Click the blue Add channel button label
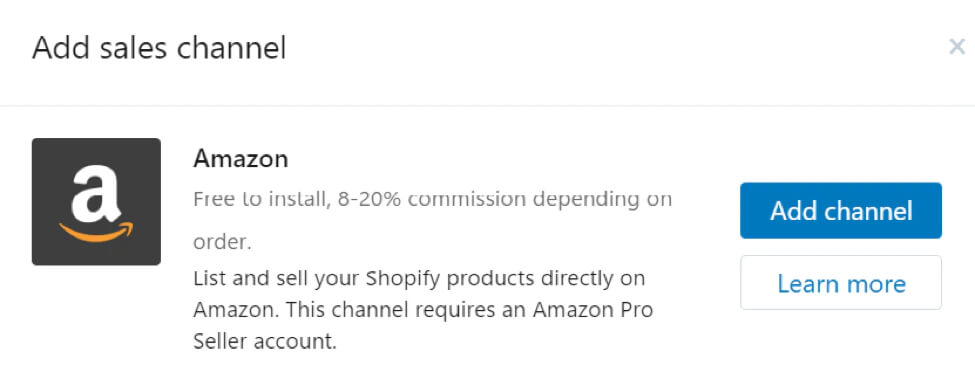 tap(841, 211)
